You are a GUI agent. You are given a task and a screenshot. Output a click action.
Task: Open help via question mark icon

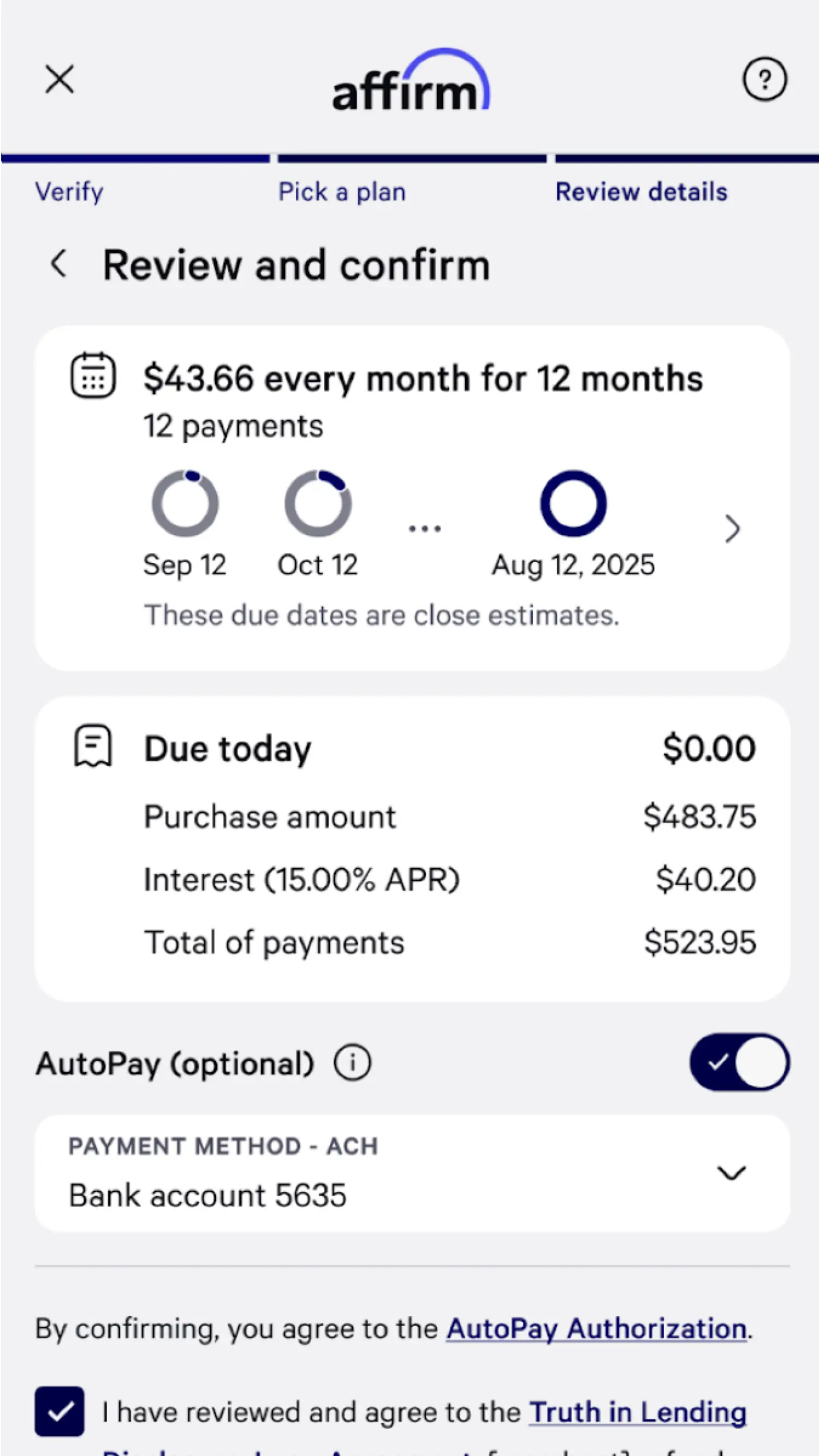[x=764, y=79]
